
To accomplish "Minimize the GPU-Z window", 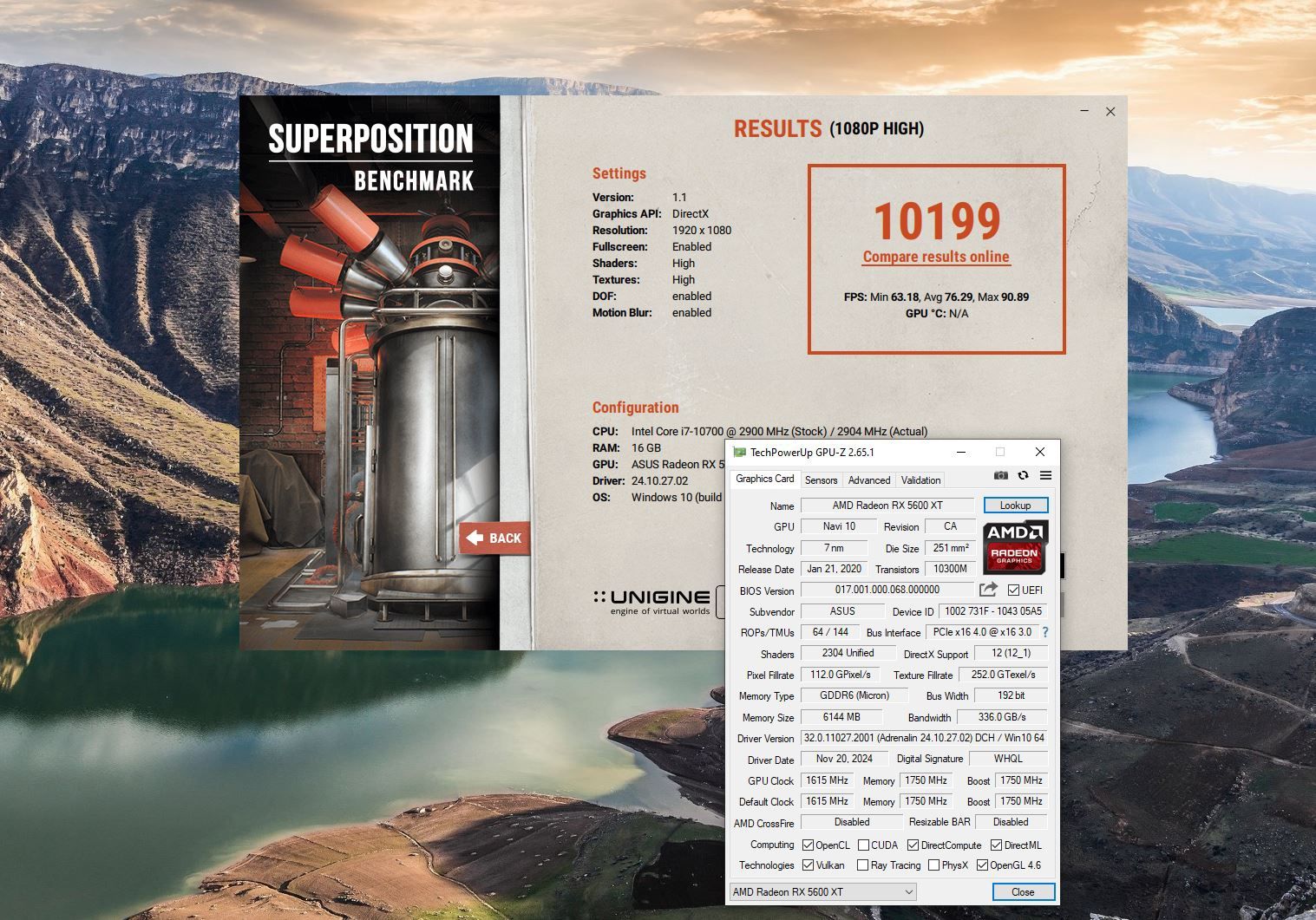I will pyautogui.click(x=961, y=452).
